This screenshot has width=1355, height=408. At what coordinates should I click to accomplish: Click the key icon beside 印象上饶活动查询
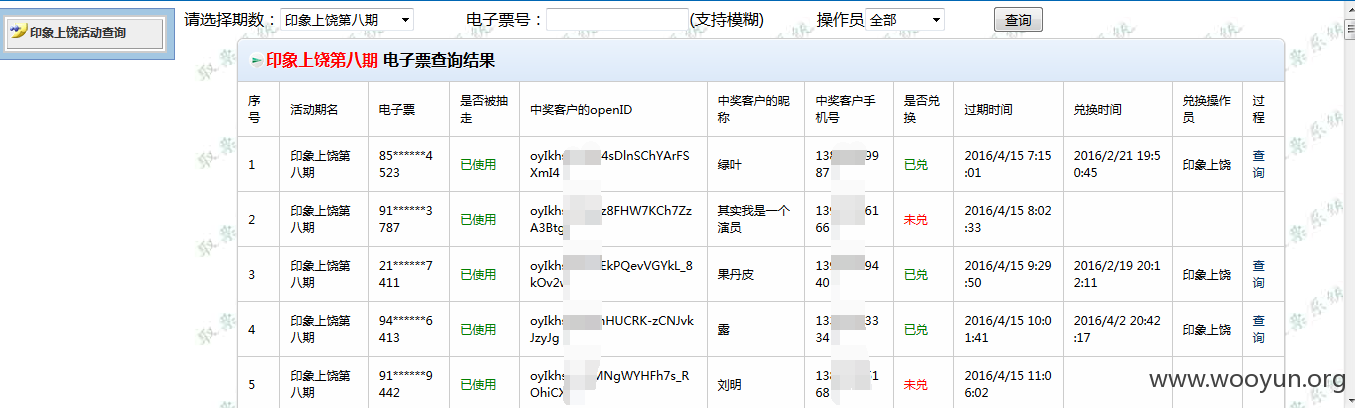point(18,32)
